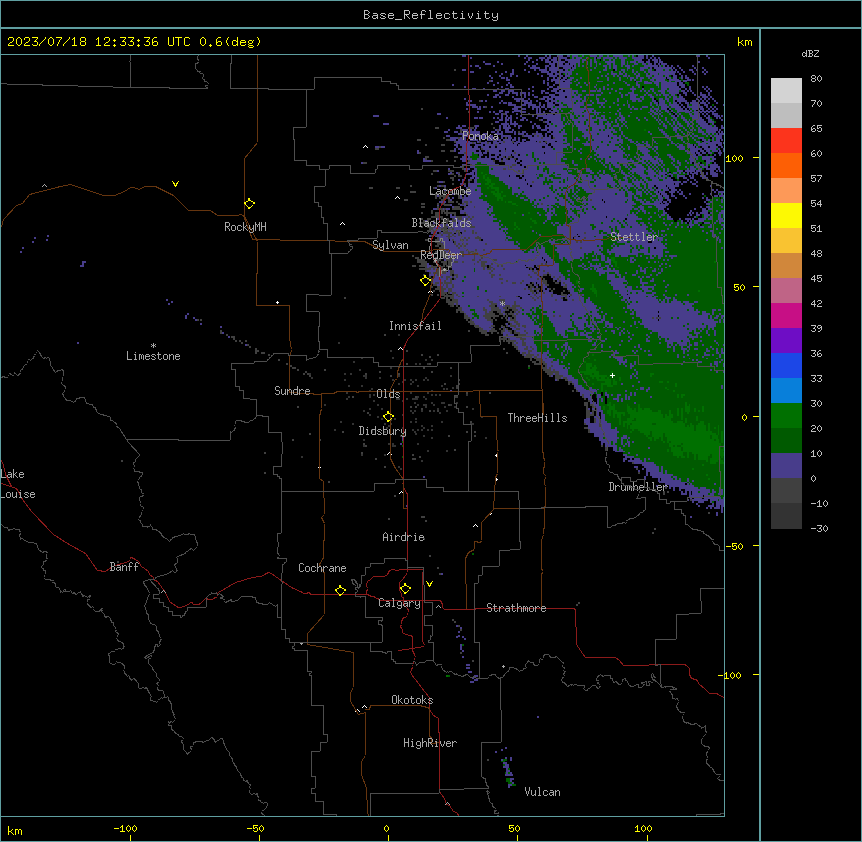Click the Okotoks city label
862x842 pixels.
point(412,700)
